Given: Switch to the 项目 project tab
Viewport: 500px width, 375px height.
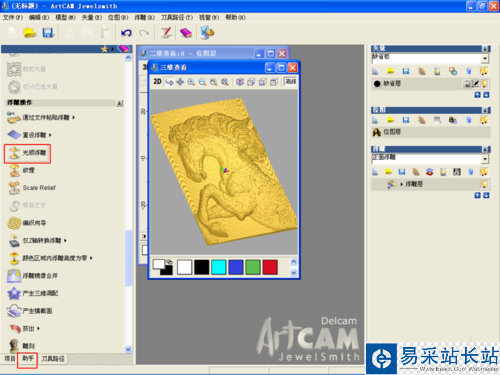Looking at the screenshot, I should 9,359.
